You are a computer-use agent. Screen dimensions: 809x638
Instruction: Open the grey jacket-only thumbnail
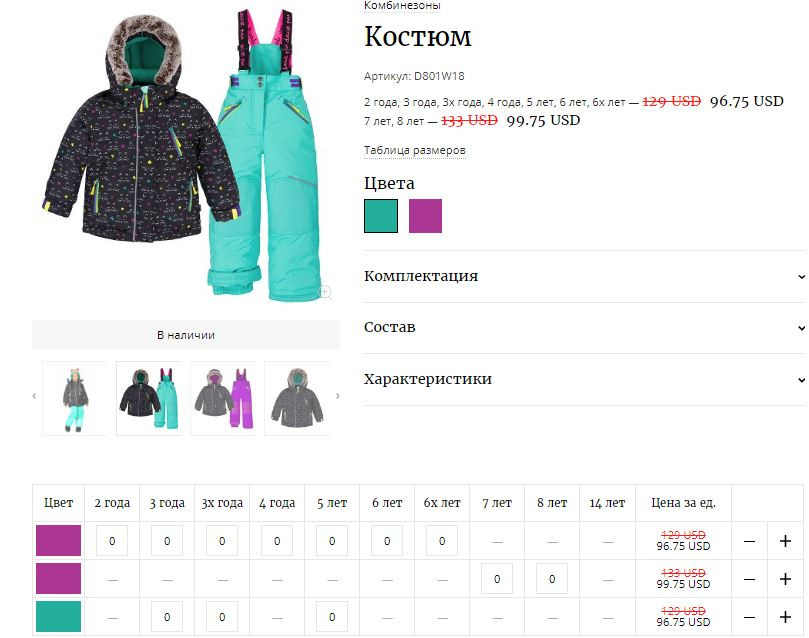tap(297, 399)
